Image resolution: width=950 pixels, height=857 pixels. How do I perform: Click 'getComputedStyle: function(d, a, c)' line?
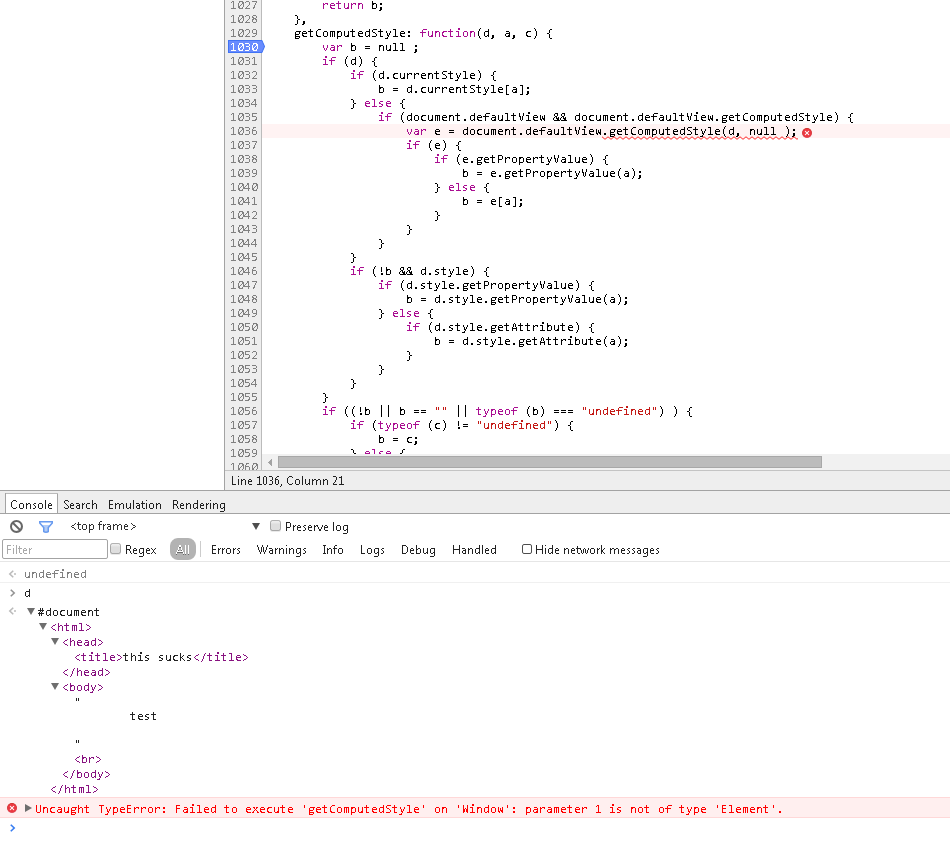(423, 33)
